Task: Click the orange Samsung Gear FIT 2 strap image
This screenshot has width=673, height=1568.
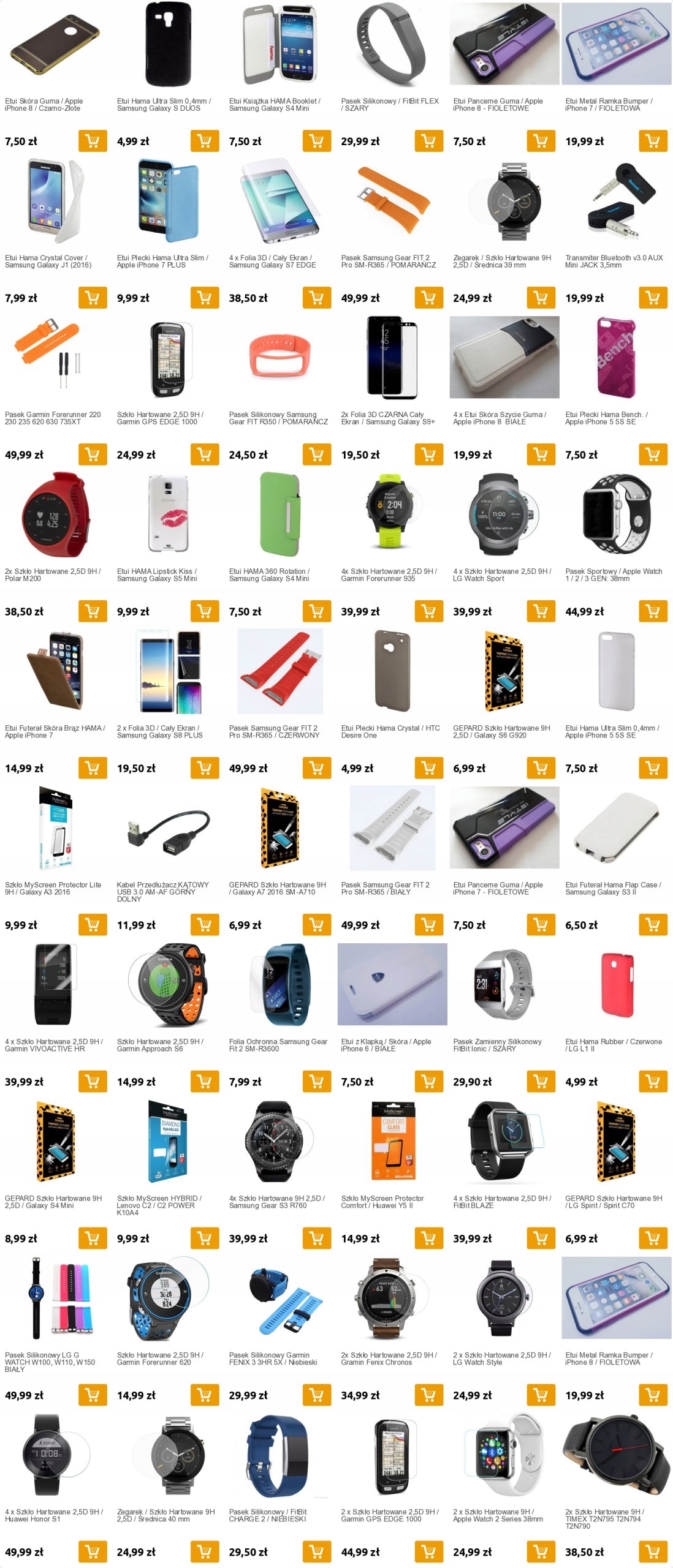Action: 392,200
